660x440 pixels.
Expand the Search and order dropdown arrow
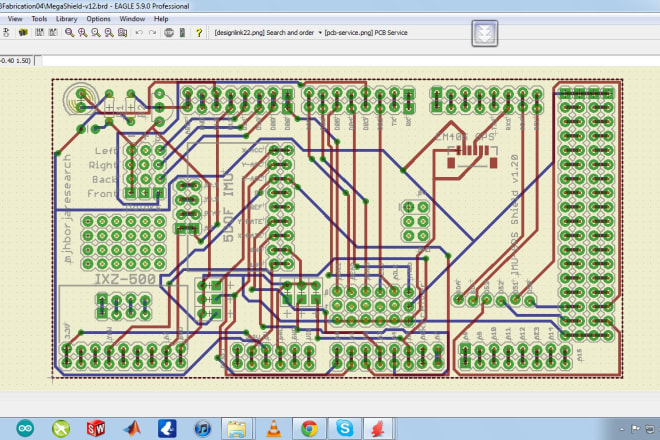[x=320, y=32]
